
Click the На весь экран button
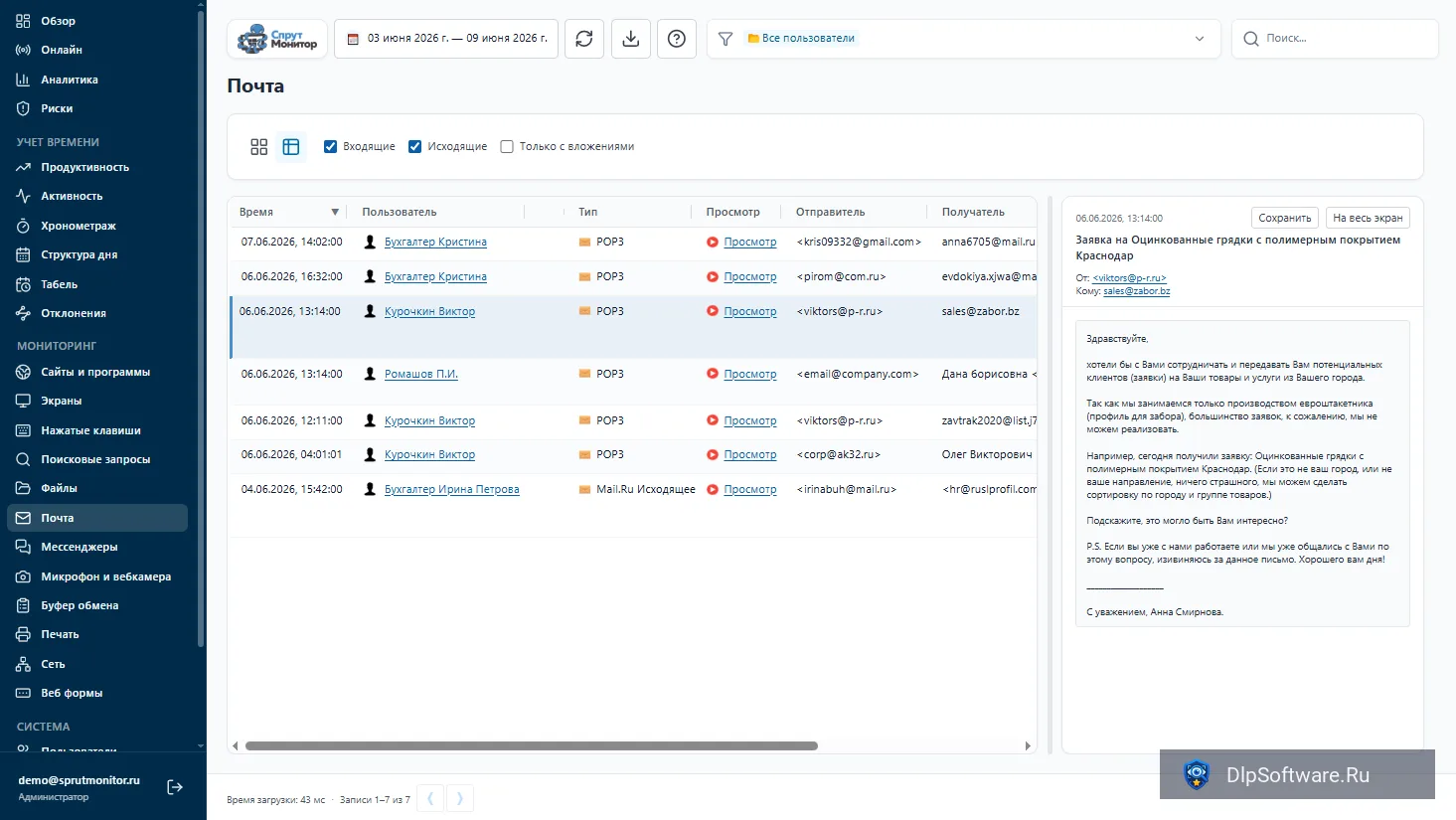pos(1368,219)
